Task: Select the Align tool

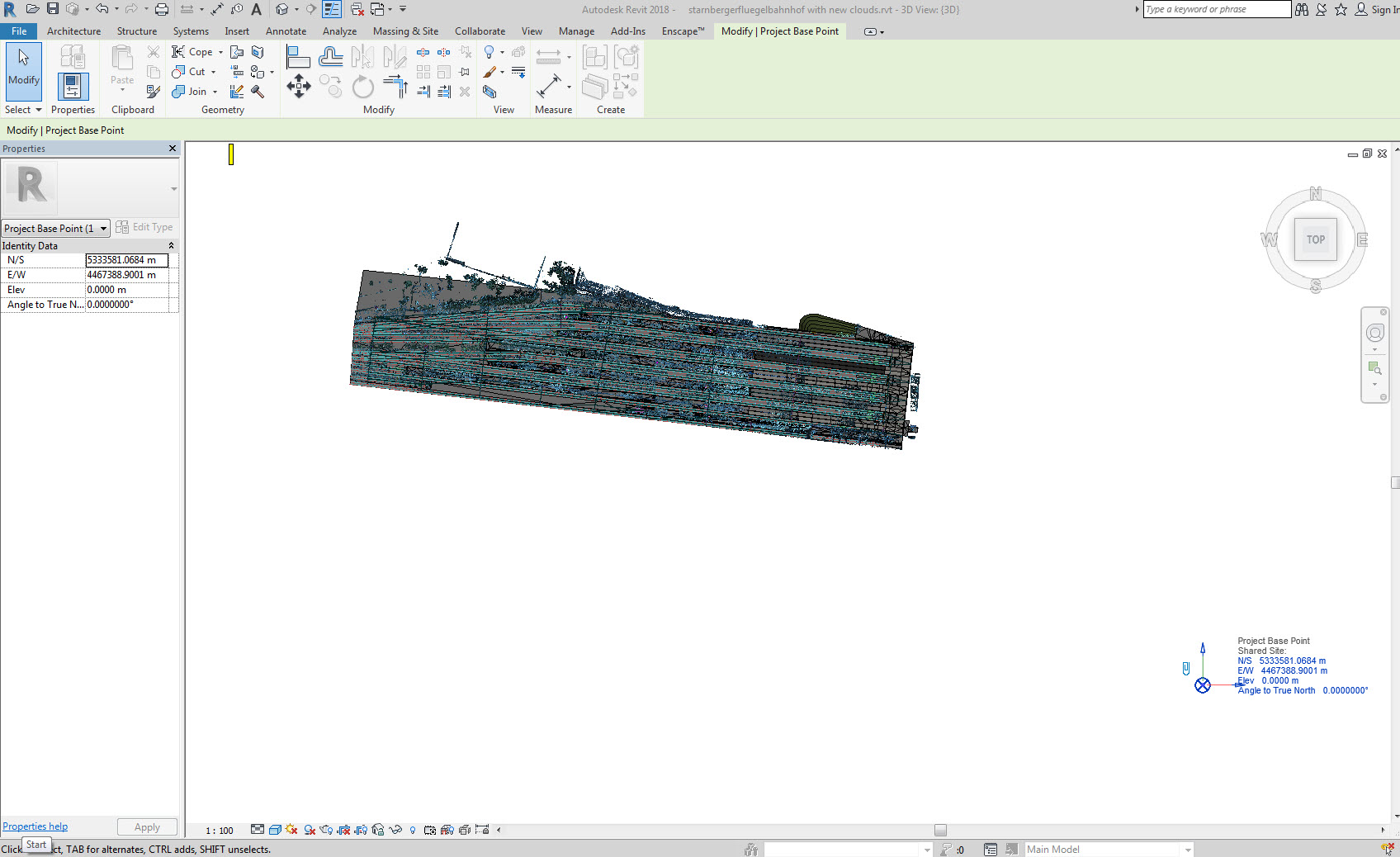Action: pyautogui.click(x=298, y=56)
